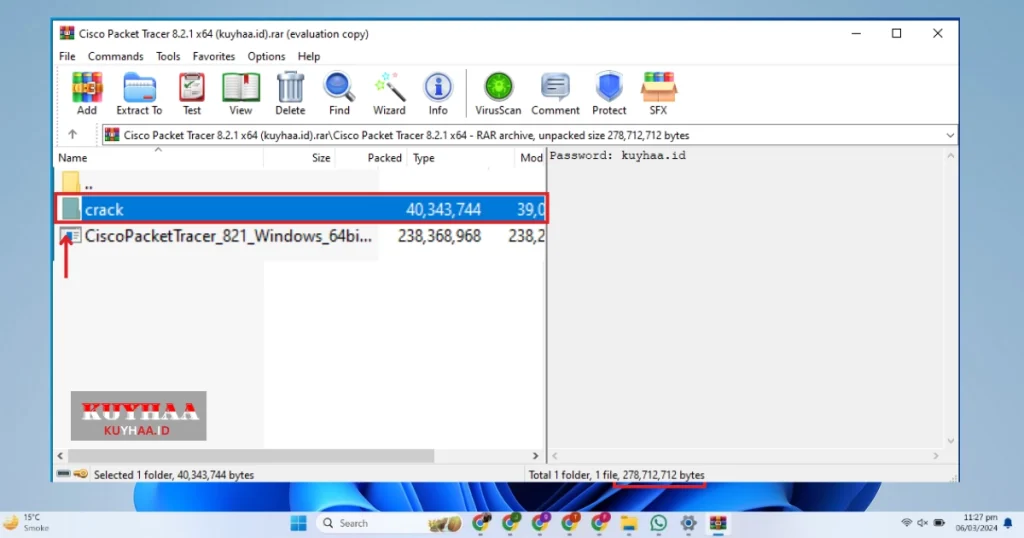The width and height of the screenshot is (1024, 538).
Task: Click comment pane scroll up arrow
Action: tap(950, 156)
